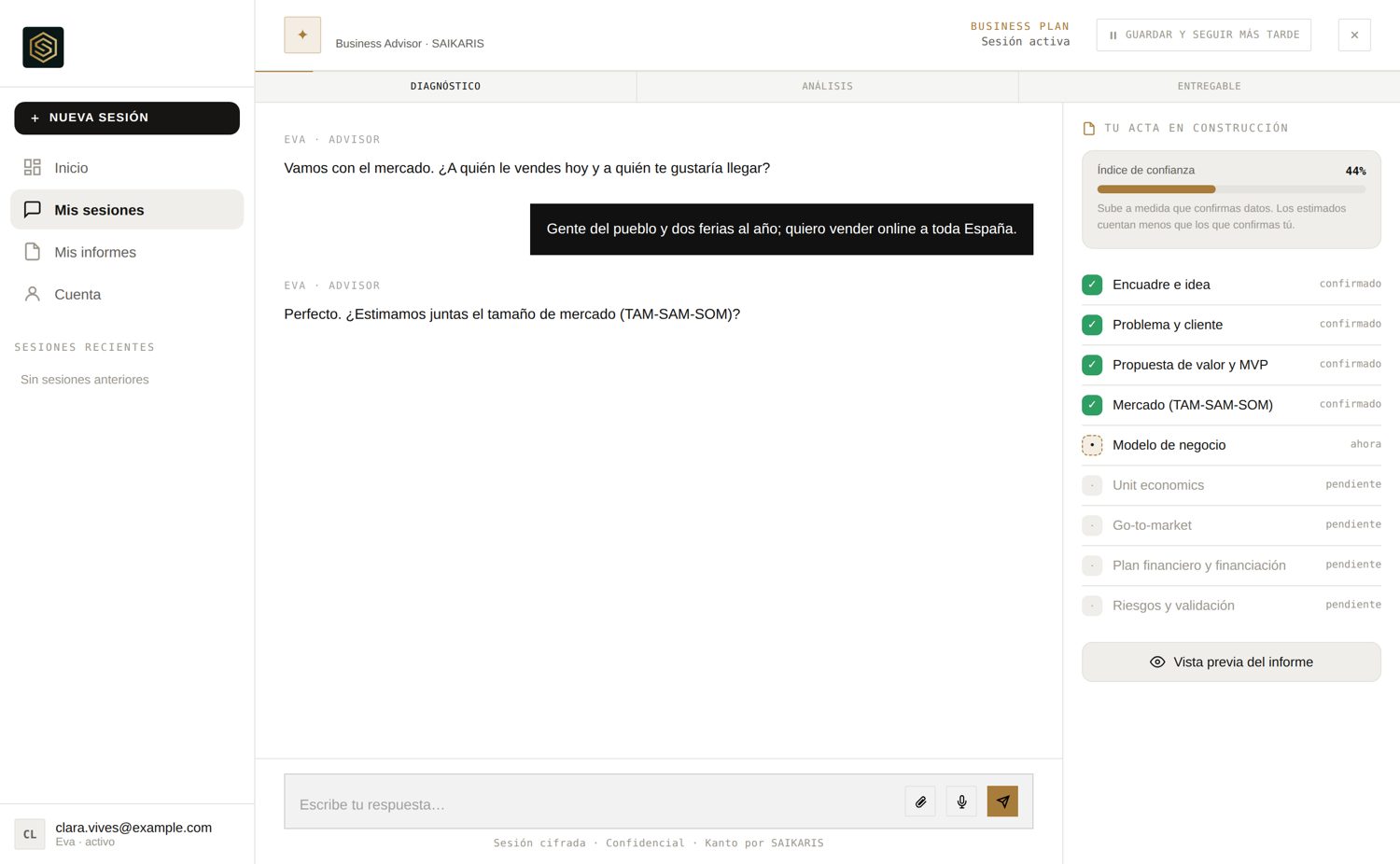
Task: Click the pending marker for Plan financiero y financiación
Action: [1092, 565]
